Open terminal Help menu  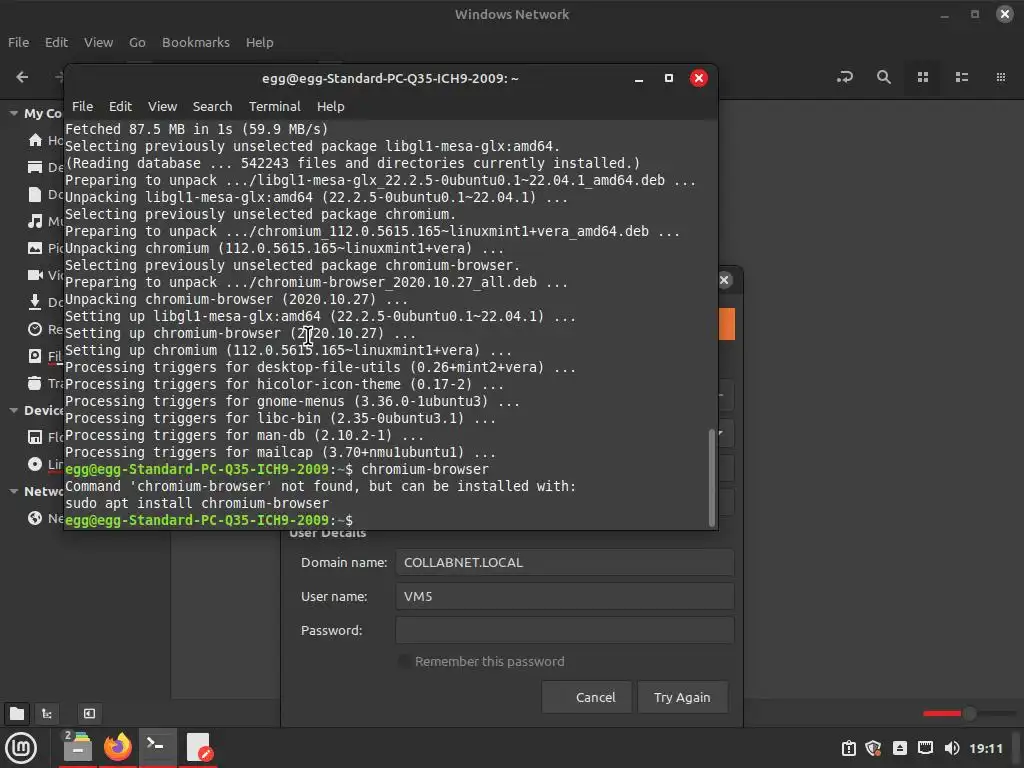click(330, 106)
